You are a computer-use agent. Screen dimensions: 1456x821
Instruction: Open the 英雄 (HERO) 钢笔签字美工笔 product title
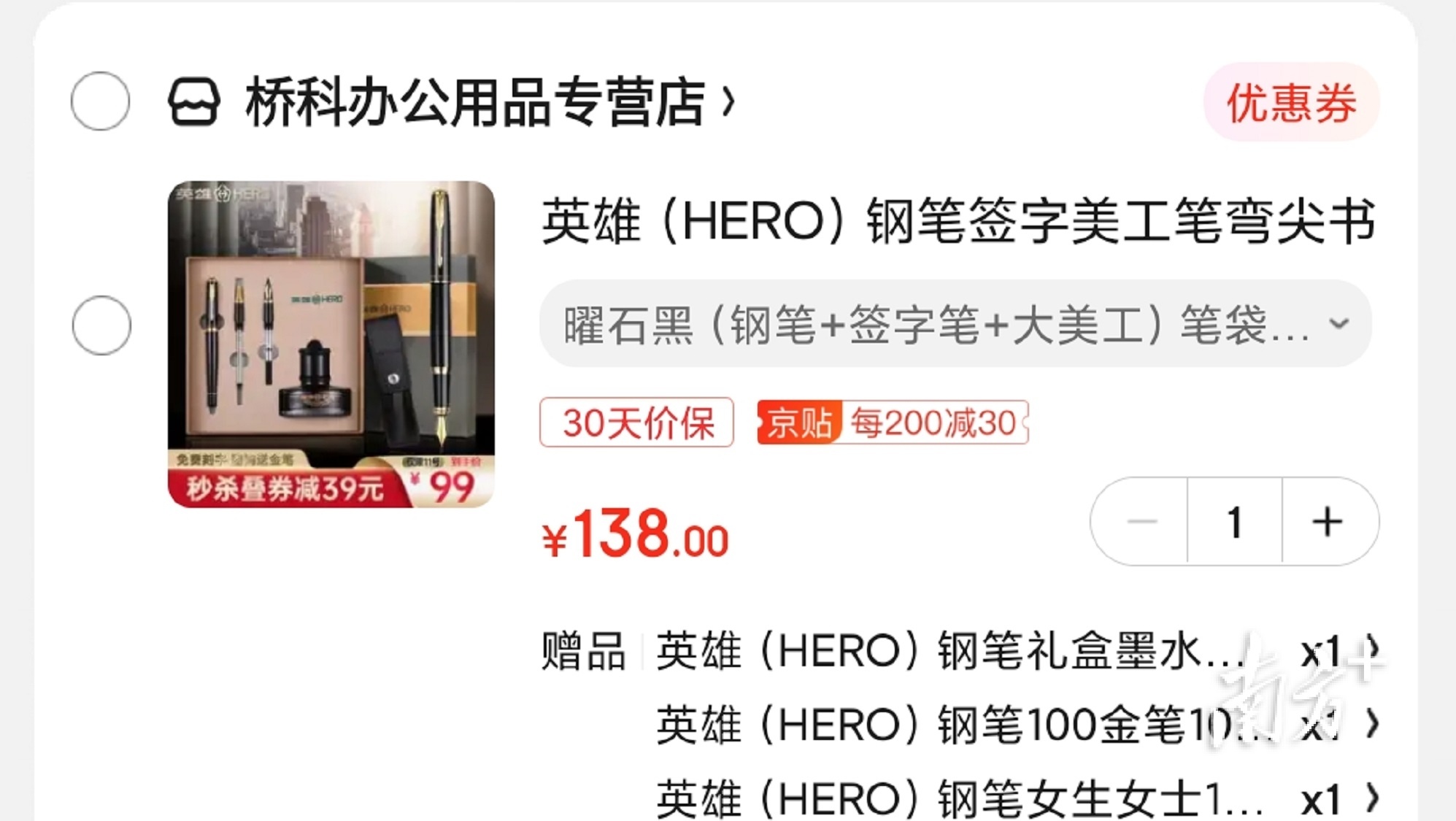click(x=958, y=220)
